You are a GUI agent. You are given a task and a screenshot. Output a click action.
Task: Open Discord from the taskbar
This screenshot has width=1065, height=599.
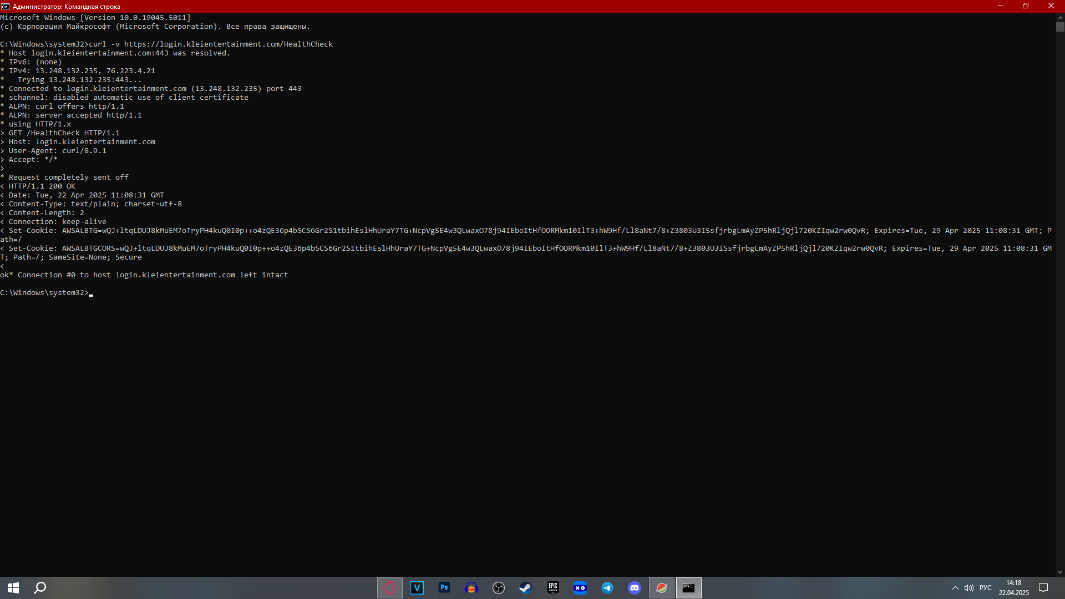(634, 588)
